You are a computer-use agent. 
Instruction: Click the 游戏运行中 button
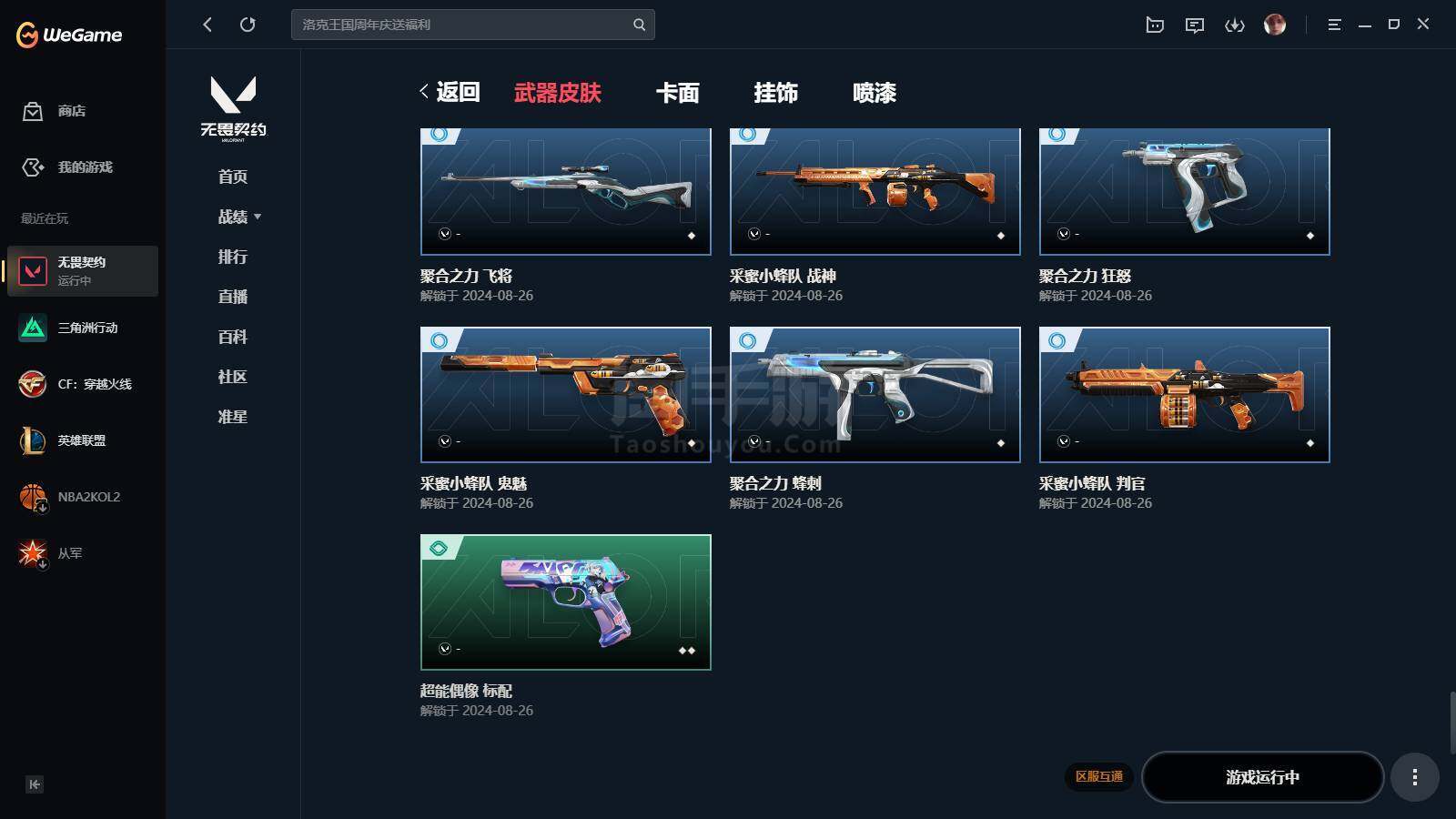(1262, 777)
